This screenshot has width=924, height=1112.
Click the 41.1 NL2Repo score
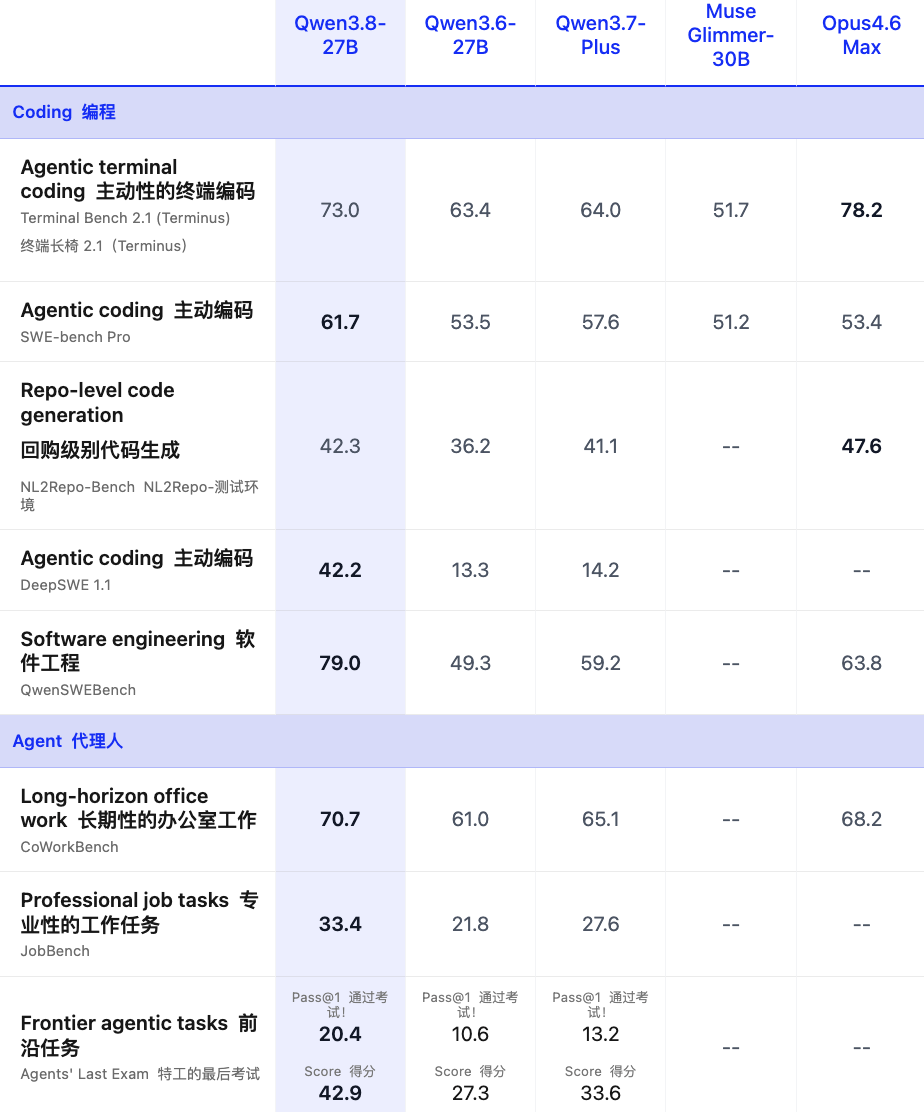(x=600, y=446)
